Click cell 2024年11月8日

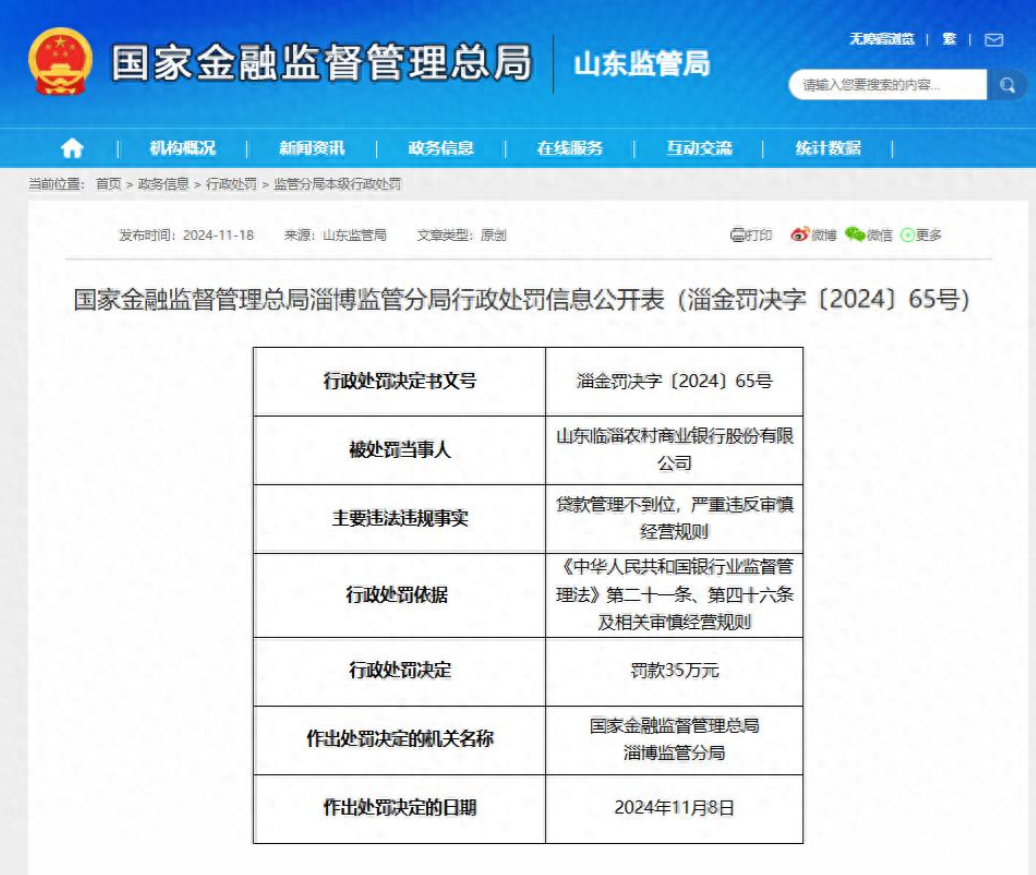coord(675,809)
